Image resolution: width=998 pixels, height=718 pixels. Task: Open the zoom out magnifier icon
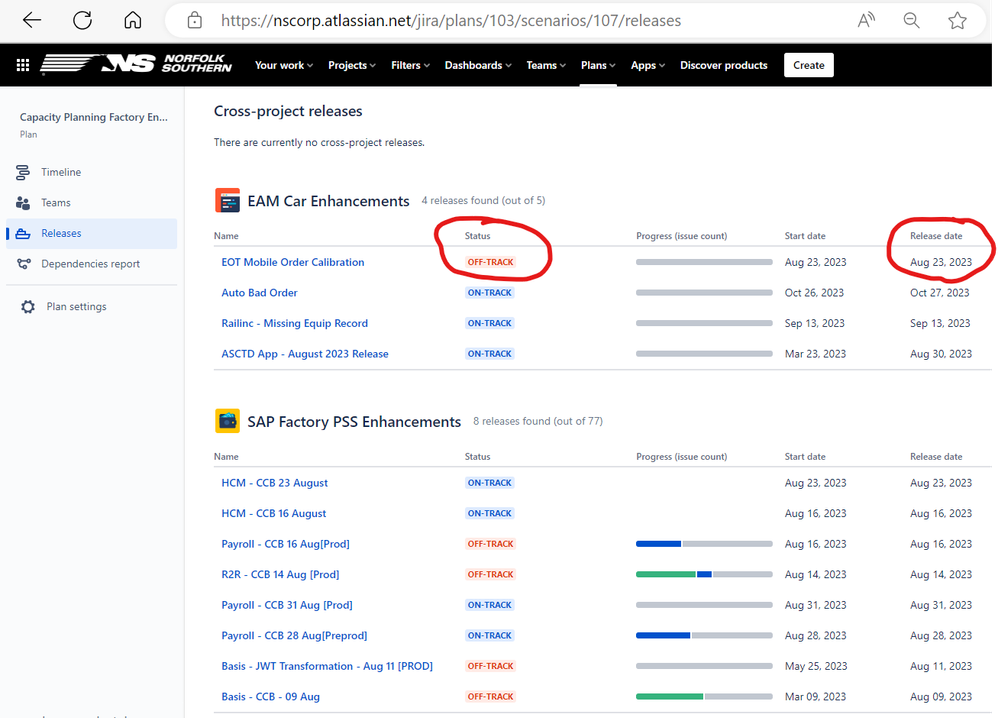(x=911, y=20)
